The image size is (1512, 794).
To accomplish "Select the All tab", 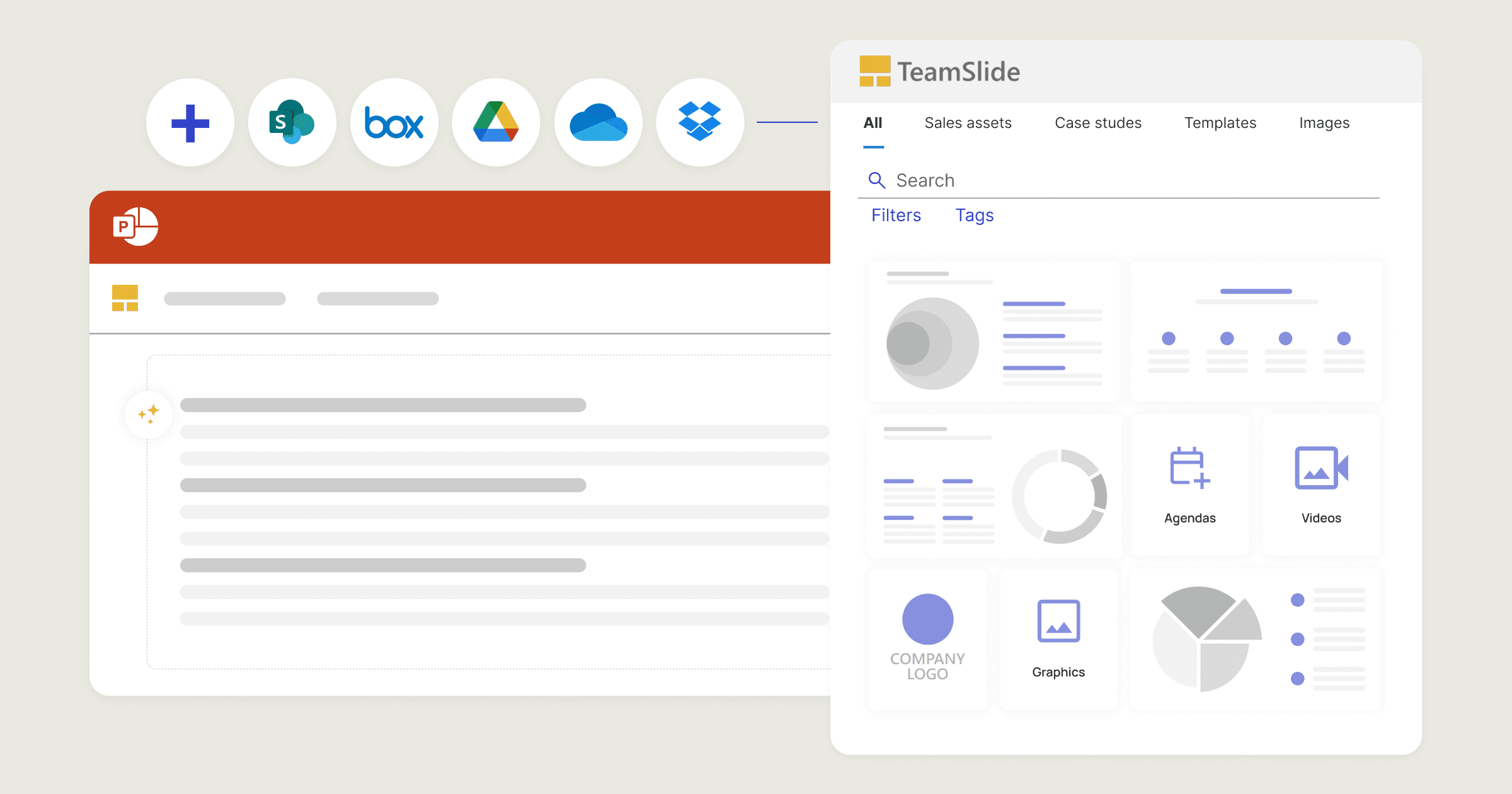I will point(873,123).
